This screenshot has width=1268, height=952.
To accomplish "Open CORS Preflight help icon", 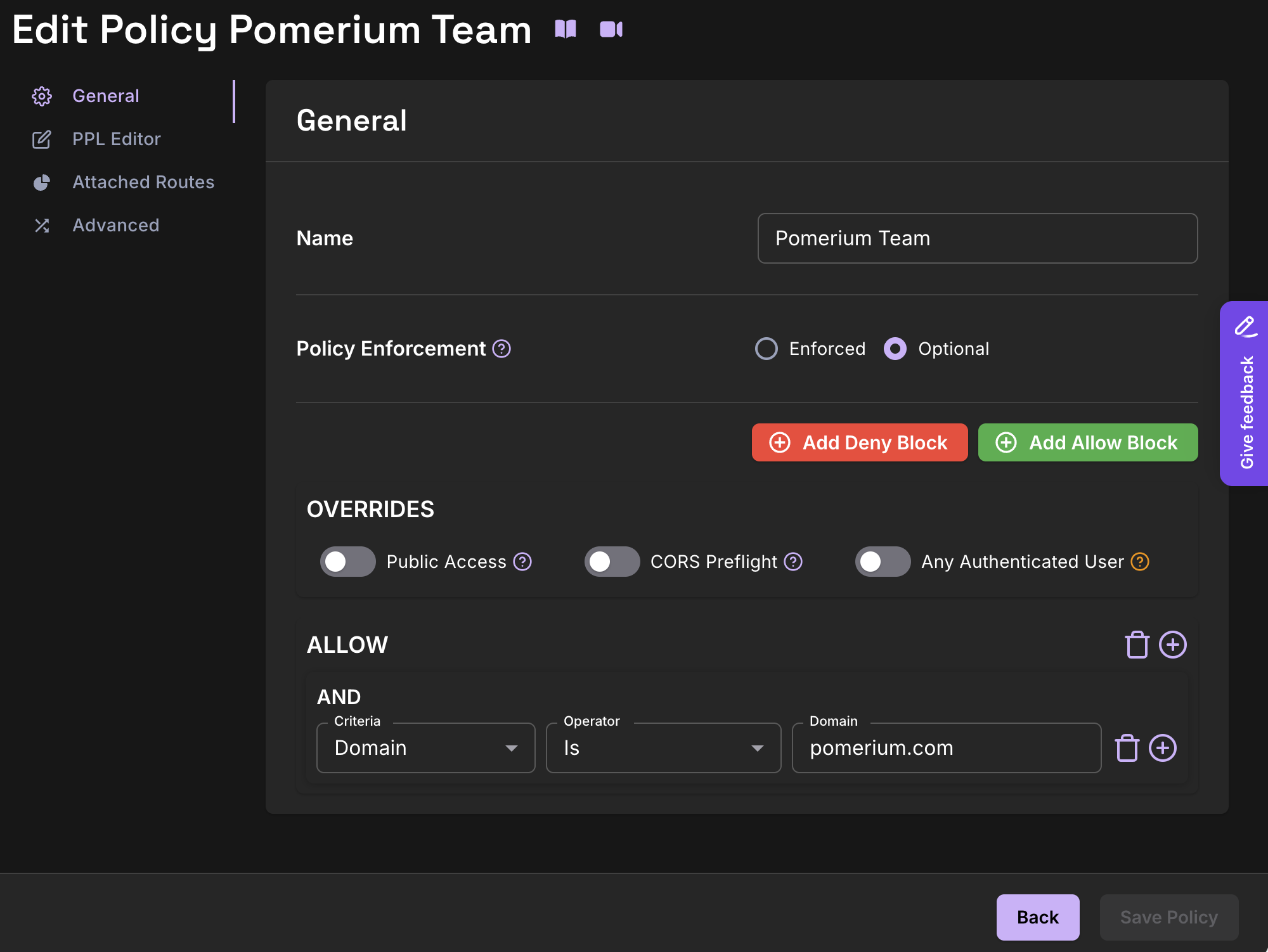I will (x=793, y=562).
